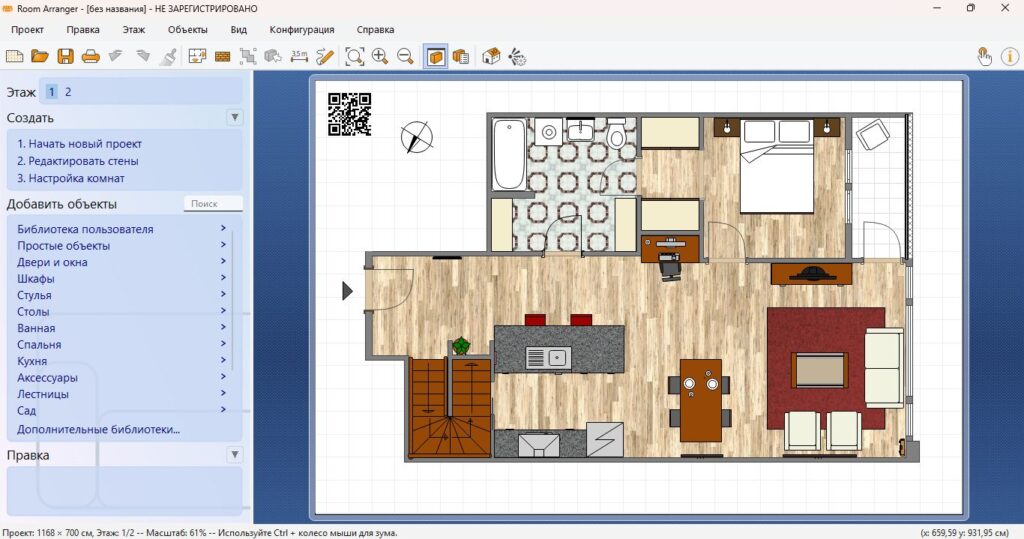
Task: Click the paintbrush icon in toolbar
Action: click(168, 57)
